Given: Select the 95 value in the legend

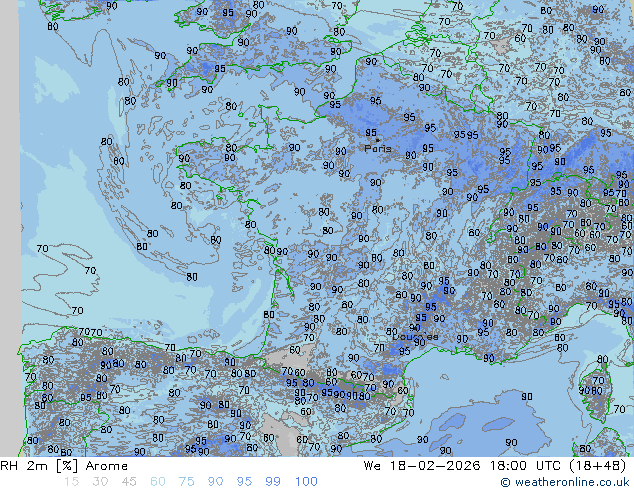Looking at the screenshot, I should point(245,482).
